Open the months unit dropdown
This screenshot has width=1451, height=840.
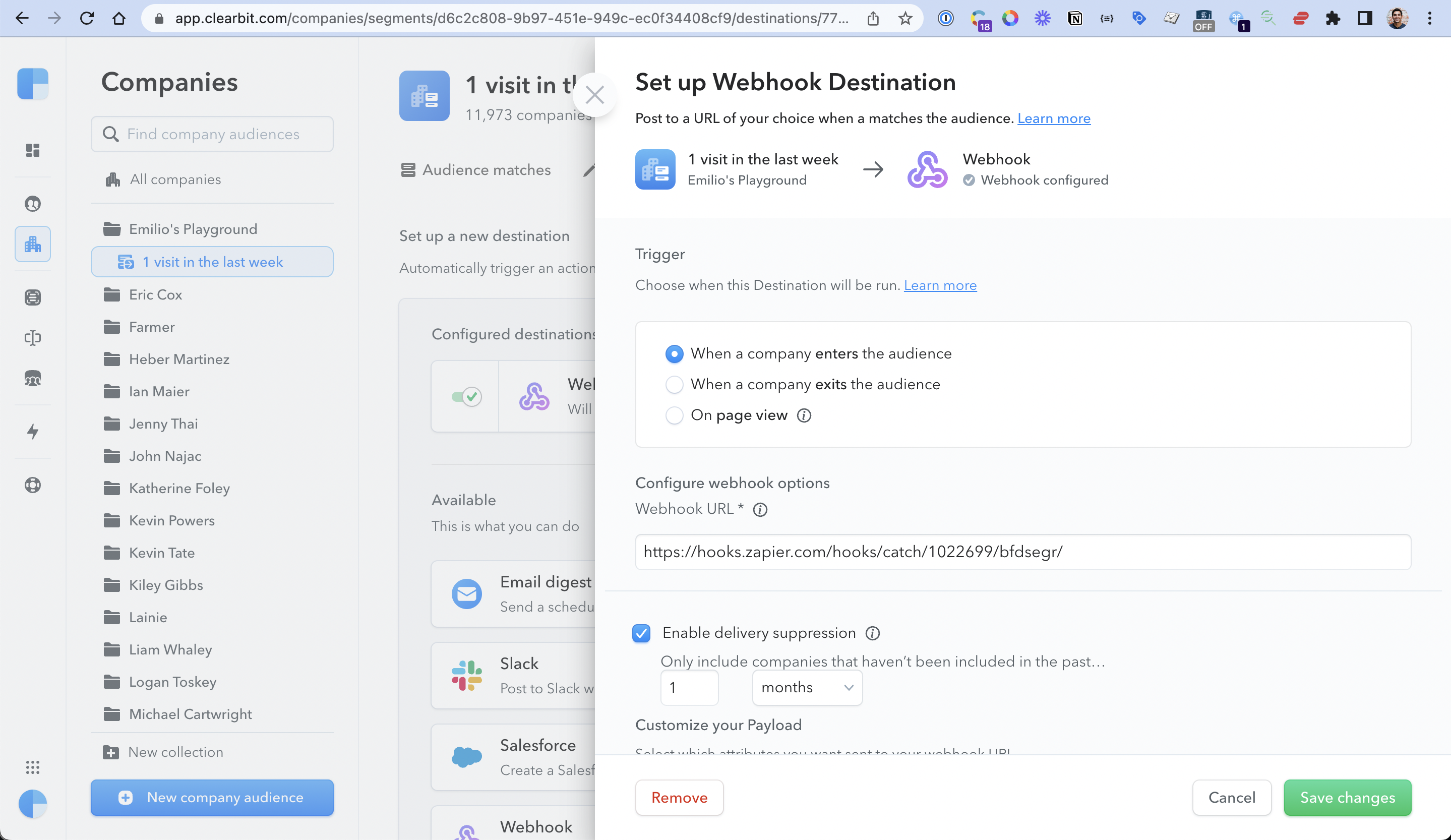tap(807, 687)
